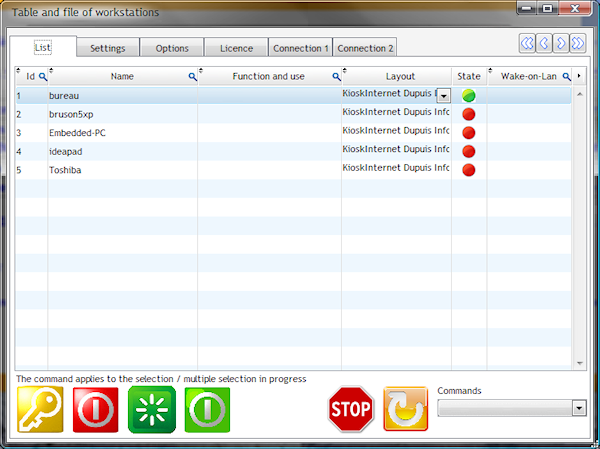Open the Connection 1 tab
600x449 pixels.
pos(300,48)
